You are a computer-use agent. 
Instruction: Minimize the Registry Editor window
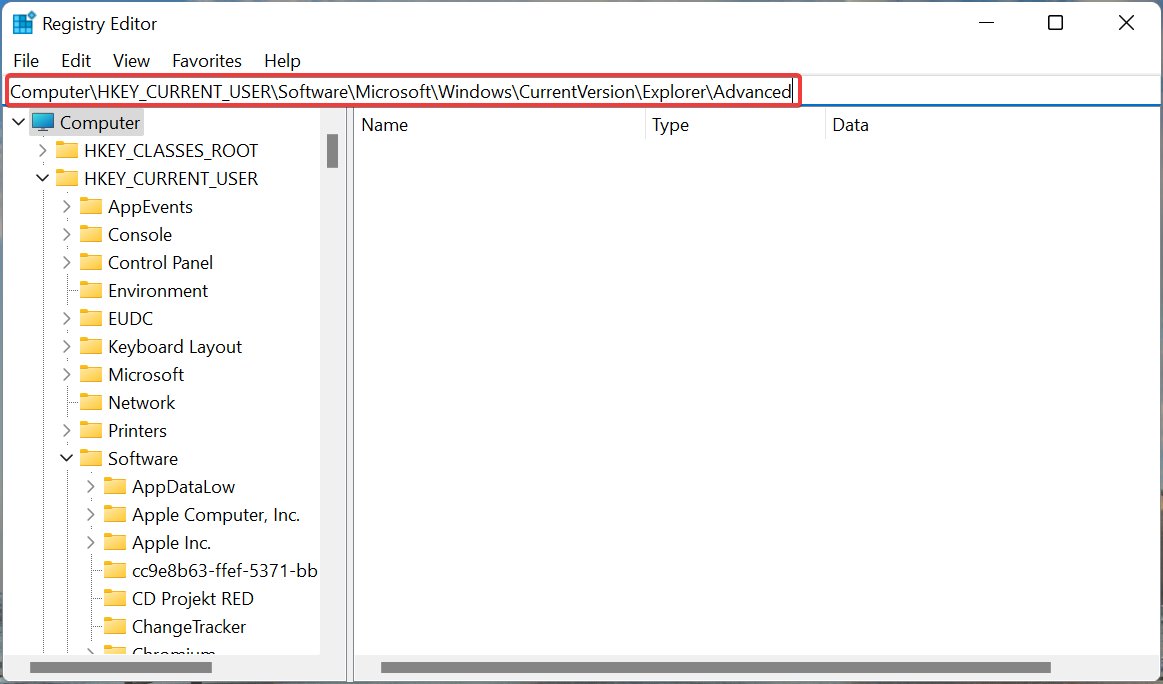pos(986,23)
